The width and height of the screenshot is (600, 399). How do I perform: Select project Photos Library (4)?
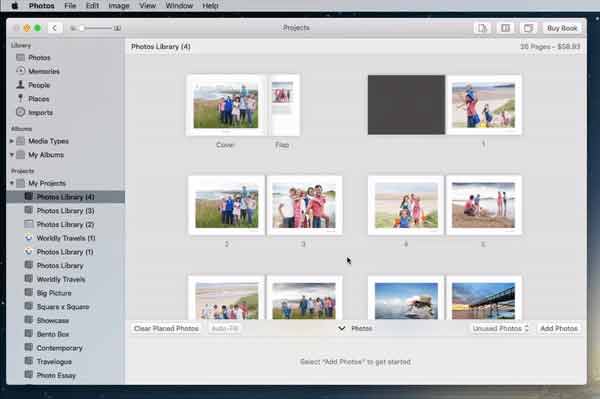[x=65, y=197]
